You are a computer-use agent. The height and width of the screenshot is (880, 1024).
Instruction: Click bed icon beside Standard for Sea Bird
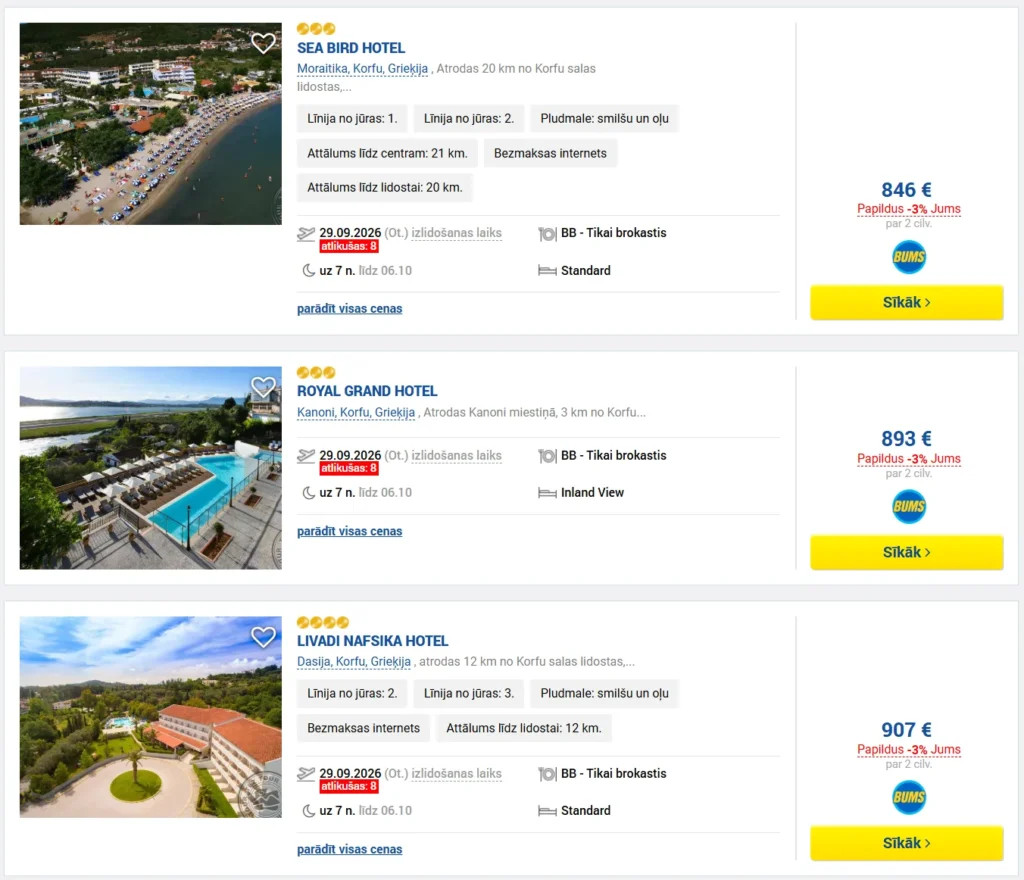[x=547, y=271]
